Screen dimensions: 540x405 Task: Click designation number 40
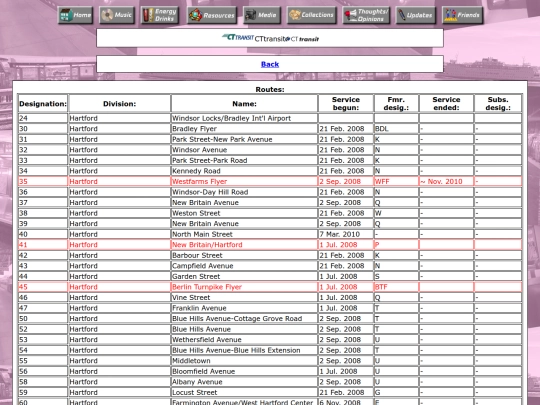[23, 234]
